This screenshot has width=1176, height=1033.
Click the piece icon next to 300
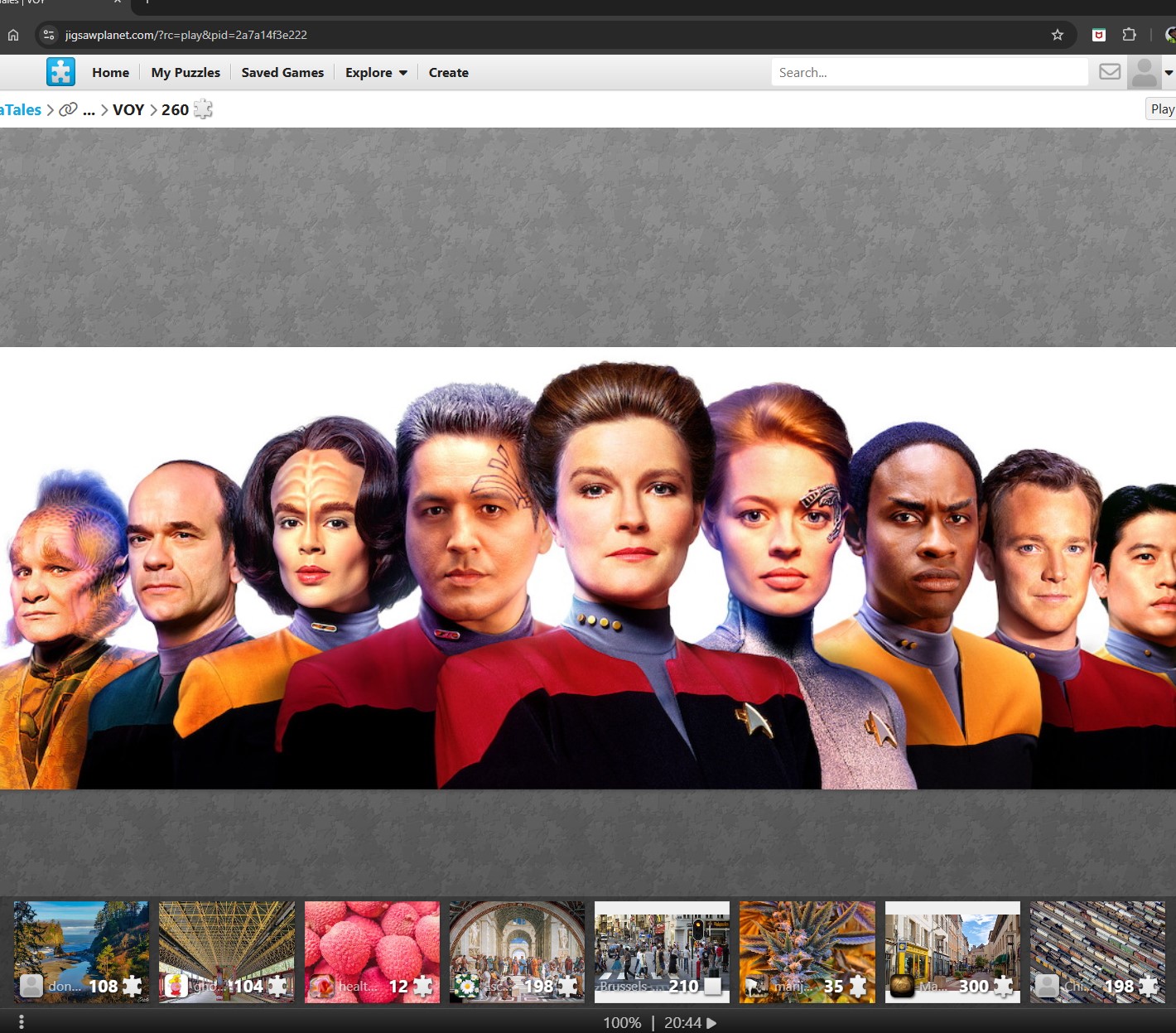(x=1003, y=986)
